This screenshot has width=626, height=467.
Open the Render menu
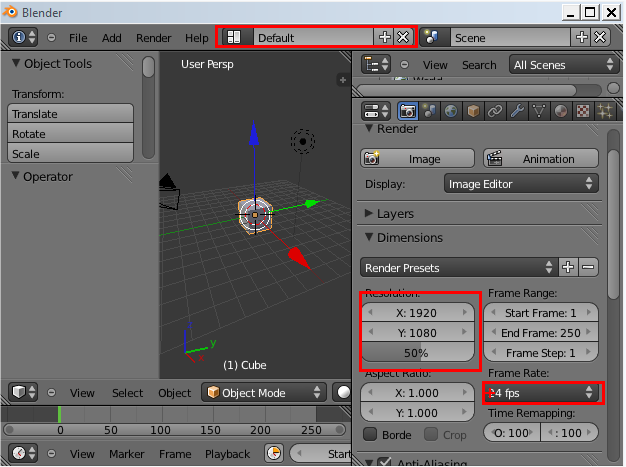[x=153, y=38]
